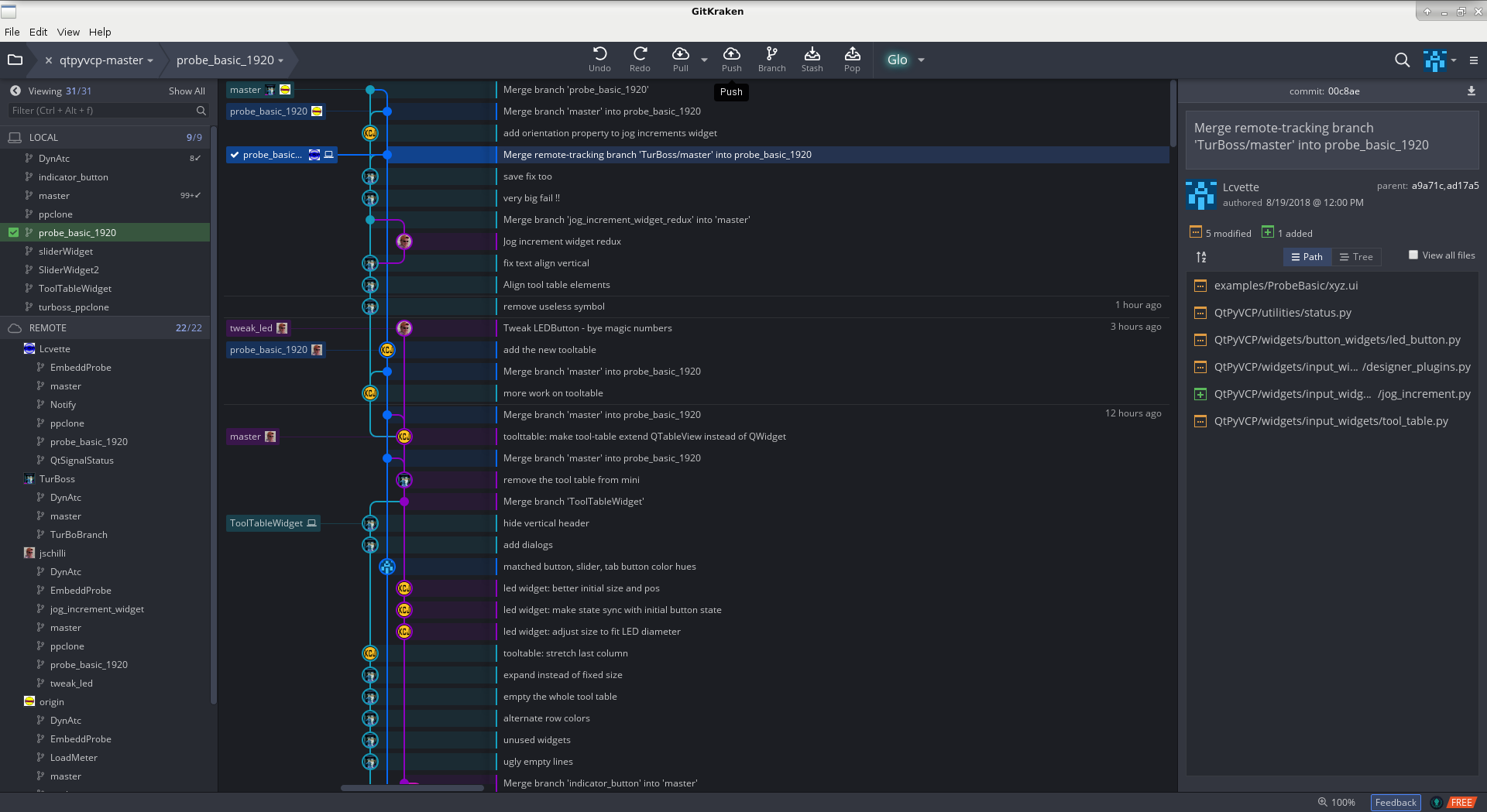This screenshot has width=1487, height=812.
Task: Collapse the jschilli remote group
Action: [52, 553]
